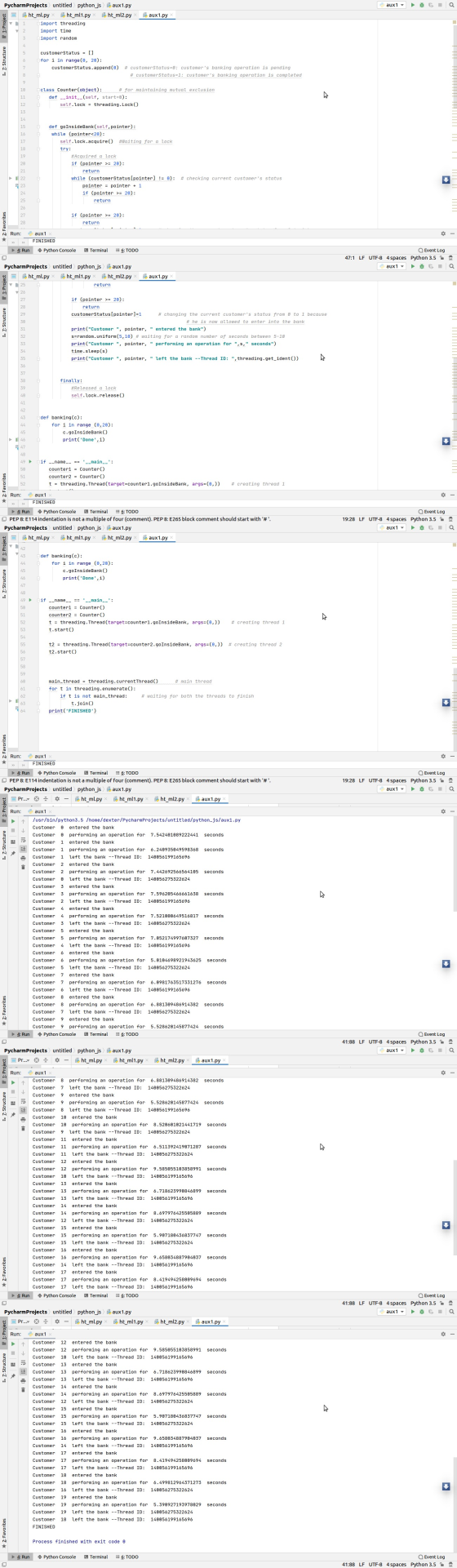This screenshot has height=1568, width=457.
Task: Top frame: open the aux1 run configuration dropdown
Action: [392, 5]
